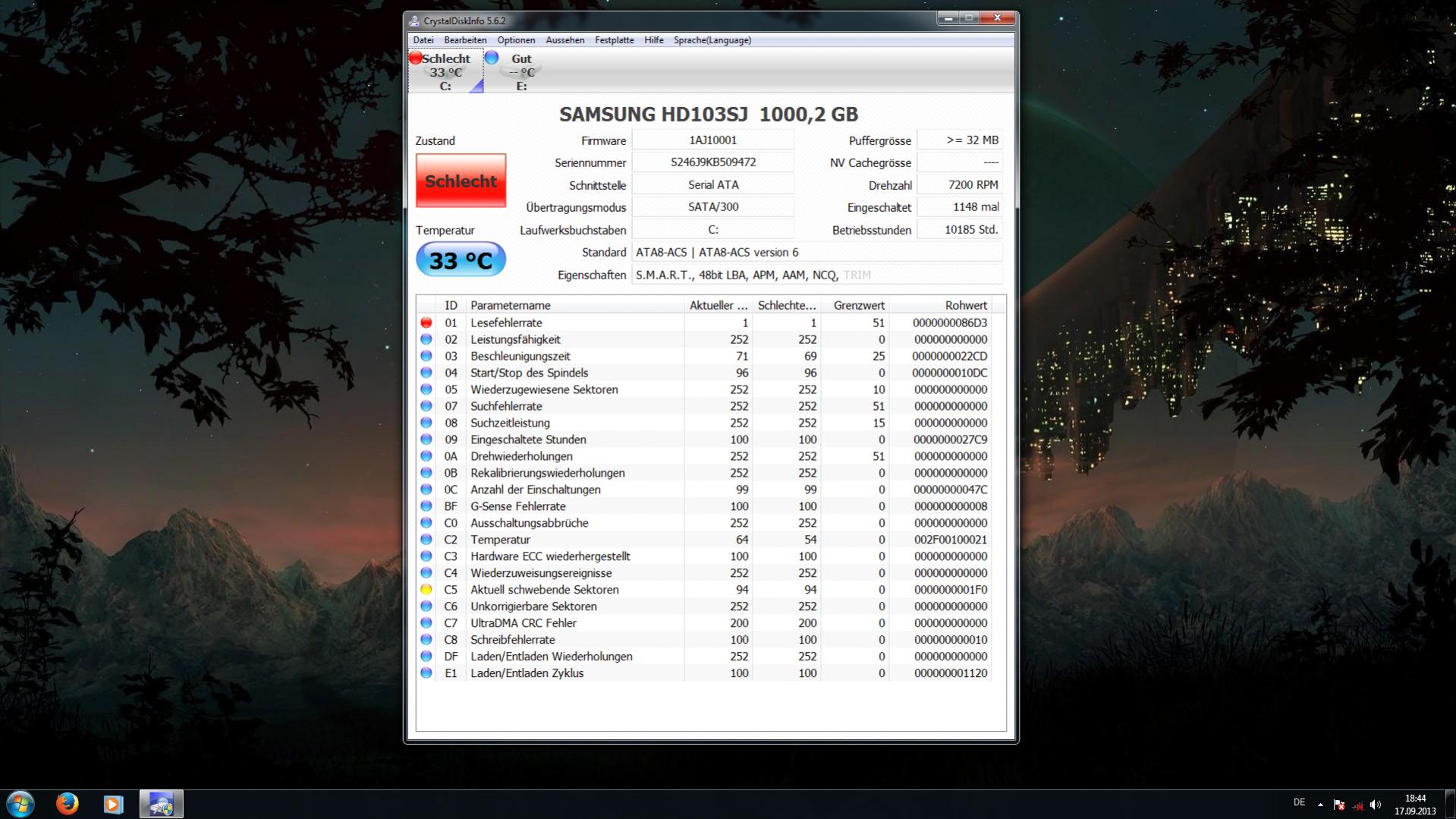Viewport: 1456px width, 819px height.
Task: Click the Firmware field 1AJ10001
Action: (x=712, y=140)
